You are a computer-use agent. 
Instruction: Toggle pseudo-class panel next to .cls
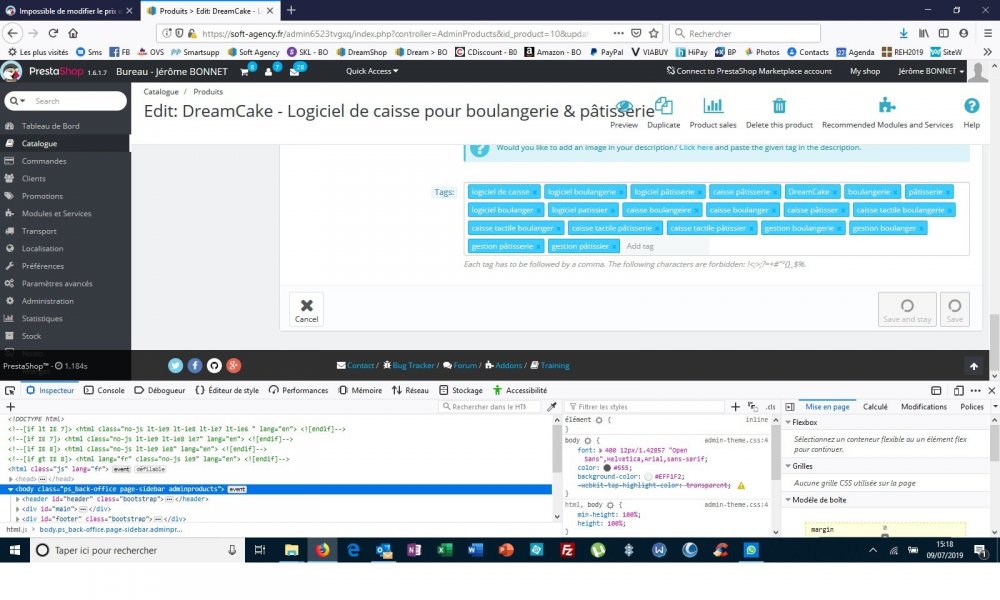pyautogui.click(x=753, y=406)
